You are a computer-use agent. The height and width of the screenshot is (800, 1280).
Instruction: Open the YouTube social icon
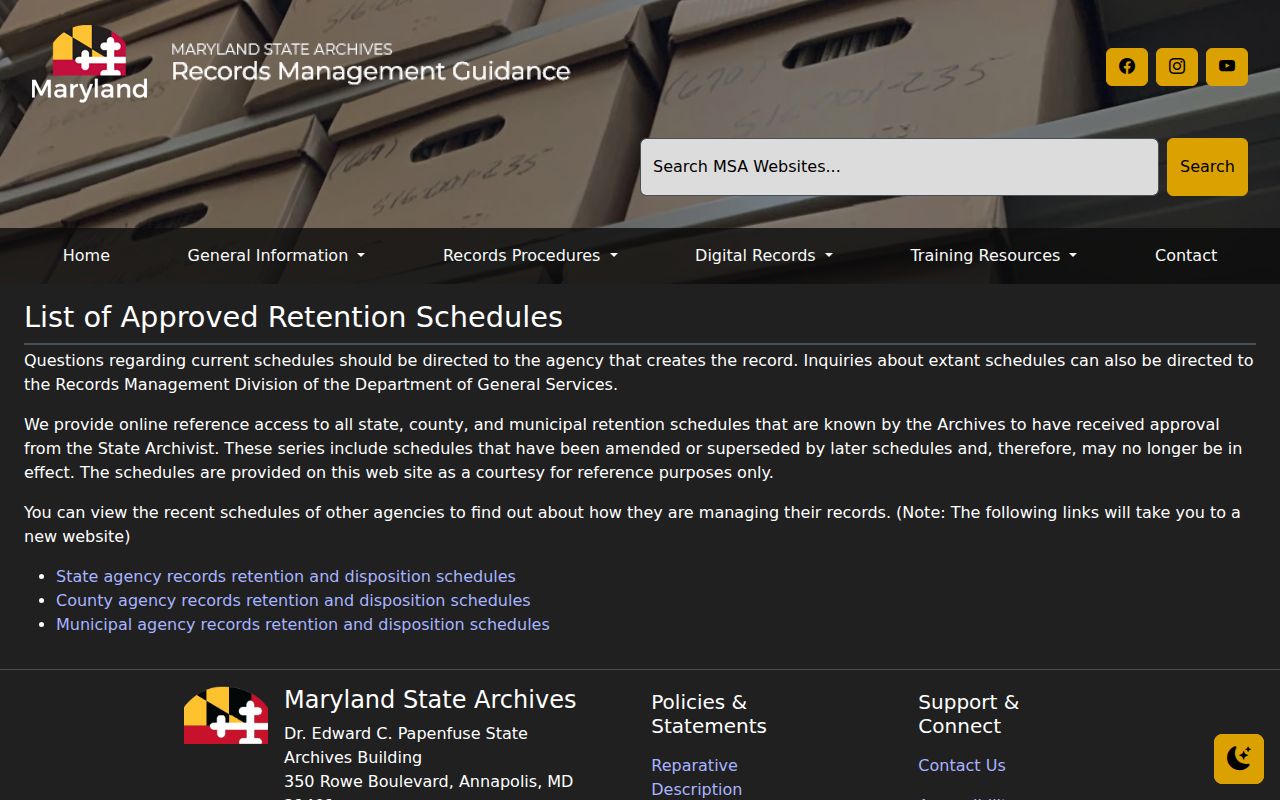pyautogui.click(x=1227, y=67)
